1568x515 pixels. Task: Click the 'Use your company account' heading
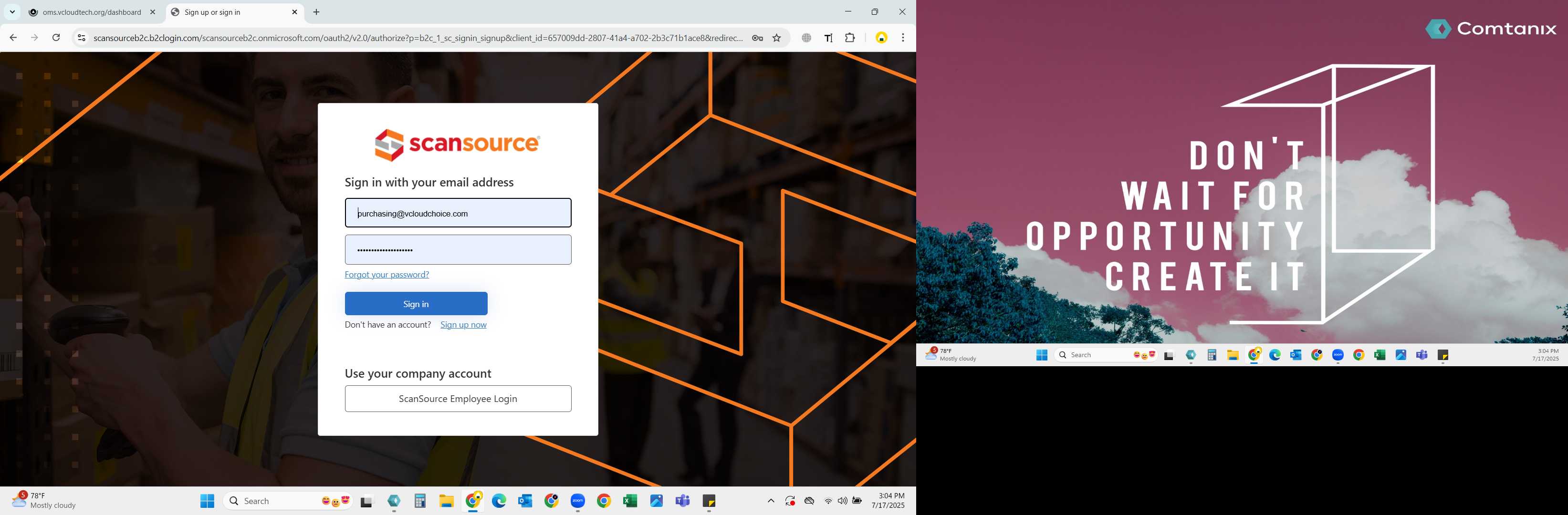(x=418, y=373)
